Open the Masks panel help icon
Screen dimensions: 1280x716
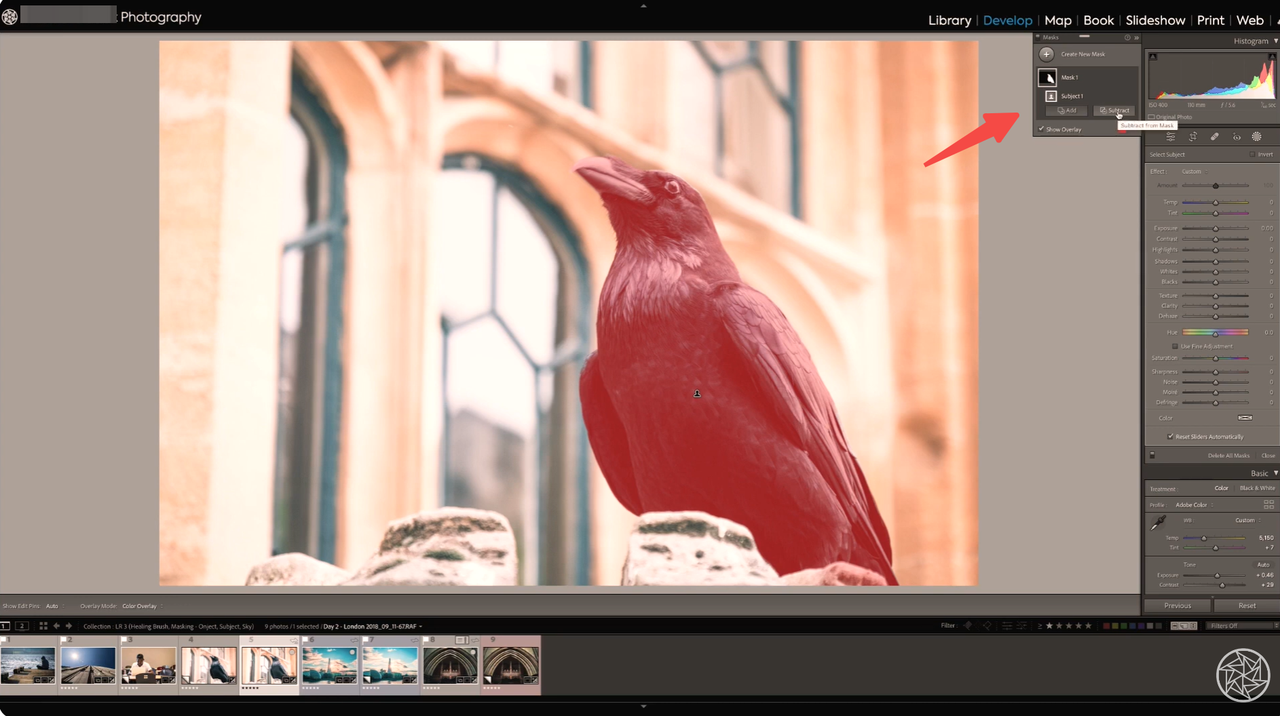pos(1127,37)
